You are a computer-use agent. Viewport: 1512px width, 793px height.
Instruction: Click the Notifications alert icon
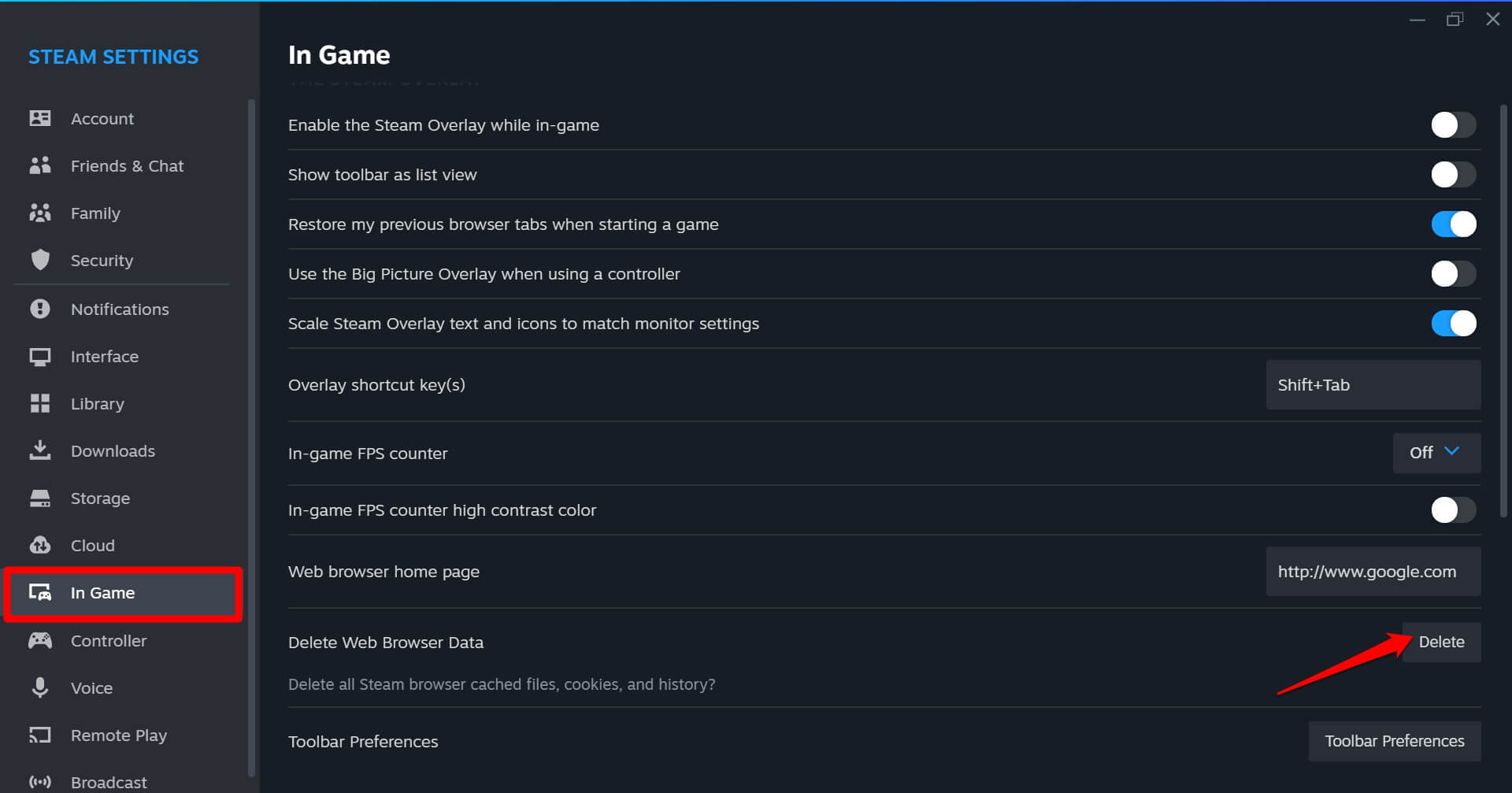[40, 309]
